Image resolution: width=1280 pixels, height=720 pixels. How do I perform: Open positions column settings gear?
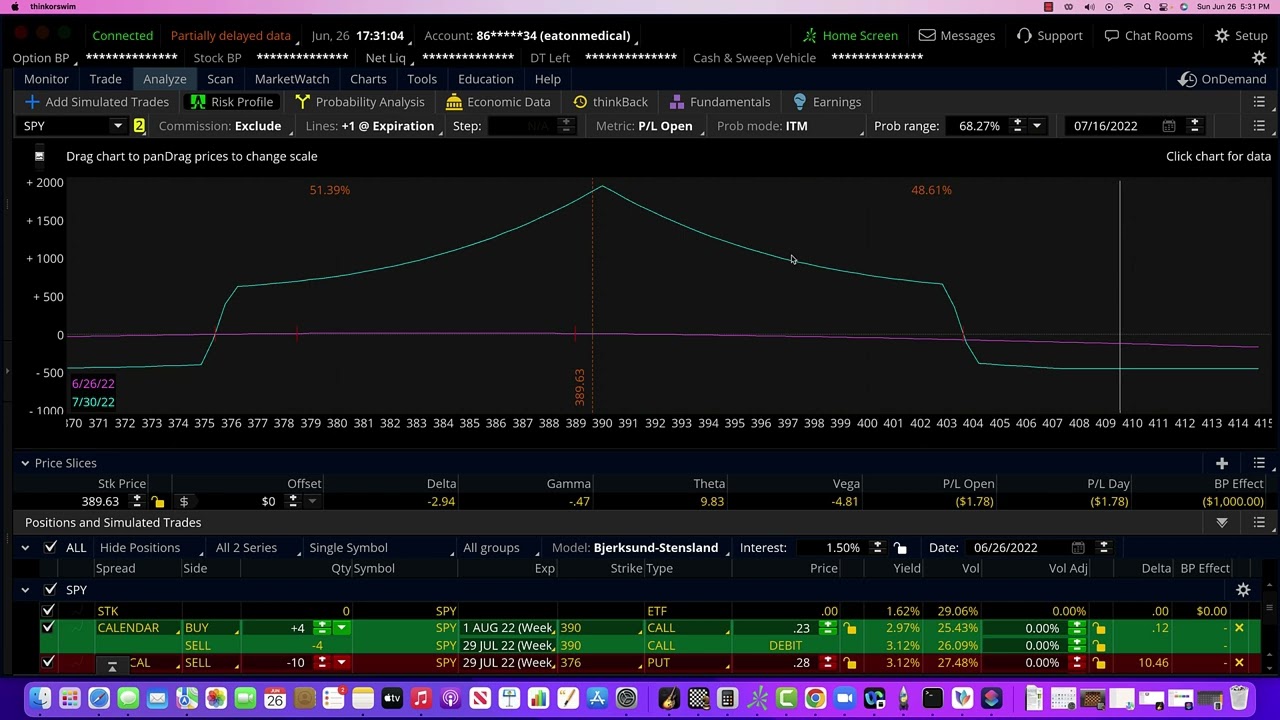1243,590
